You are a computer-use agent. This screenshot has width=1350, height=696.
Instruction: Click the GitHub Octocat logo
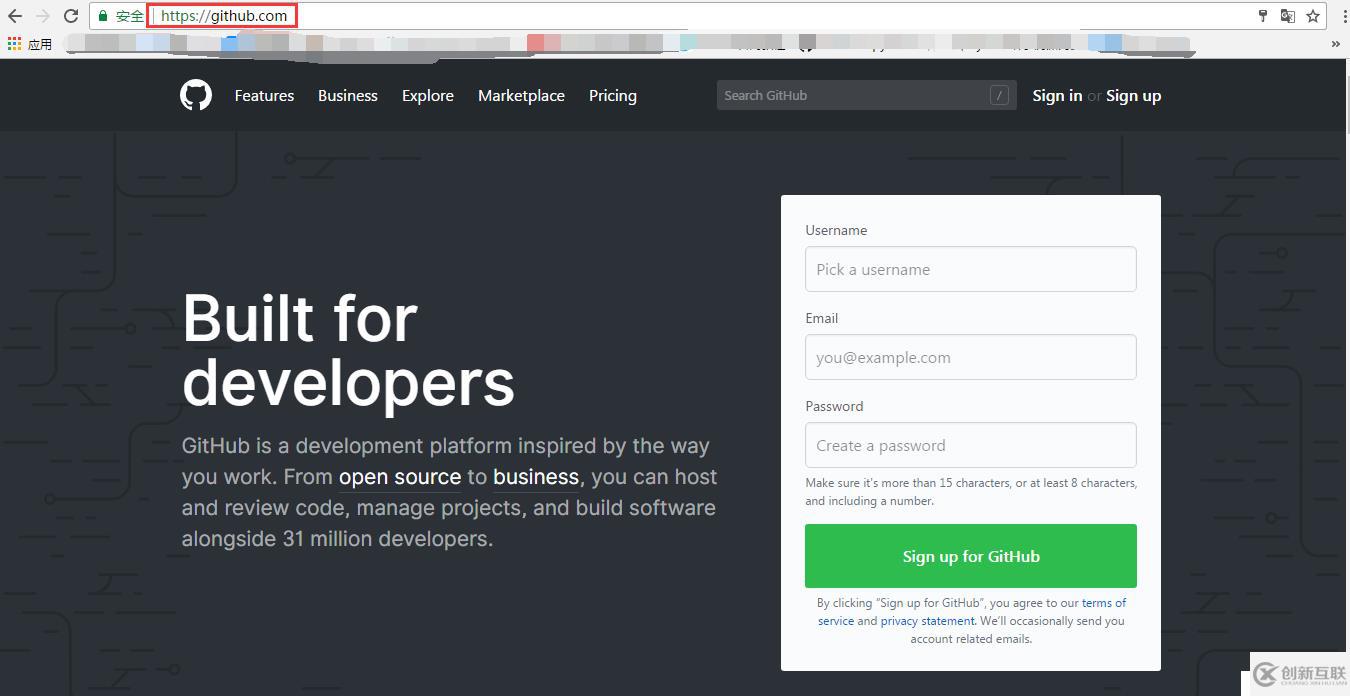[196, 95]
